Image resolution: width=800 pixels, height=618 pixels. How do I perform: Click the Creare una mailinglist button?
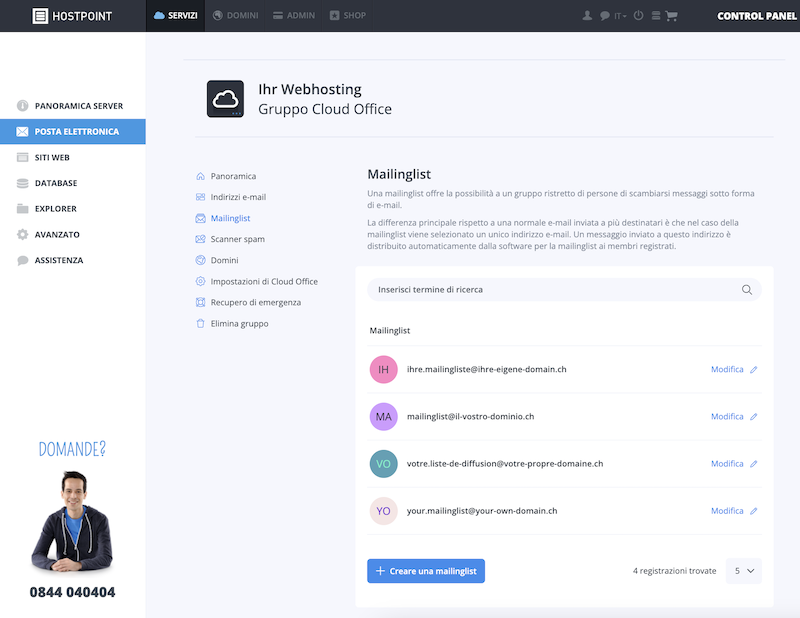pyautogui.click(x=426, y=571)
